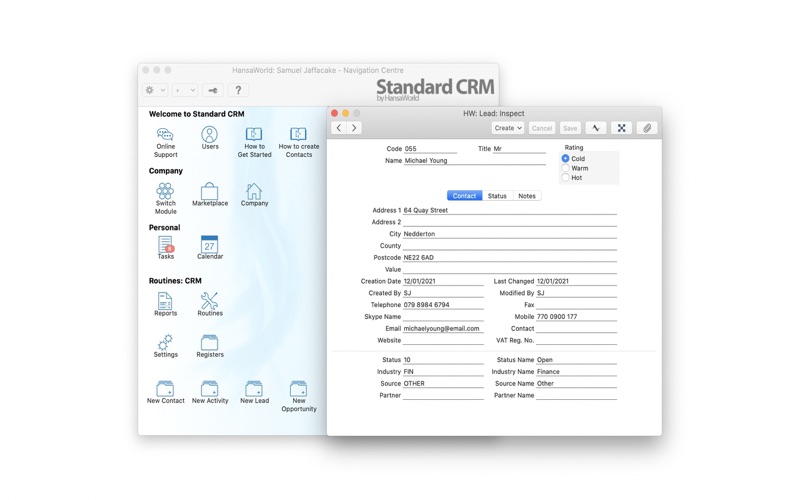Click the City field Nedderton
Screen dimensions: 800x500
click(x=510, y=234)
